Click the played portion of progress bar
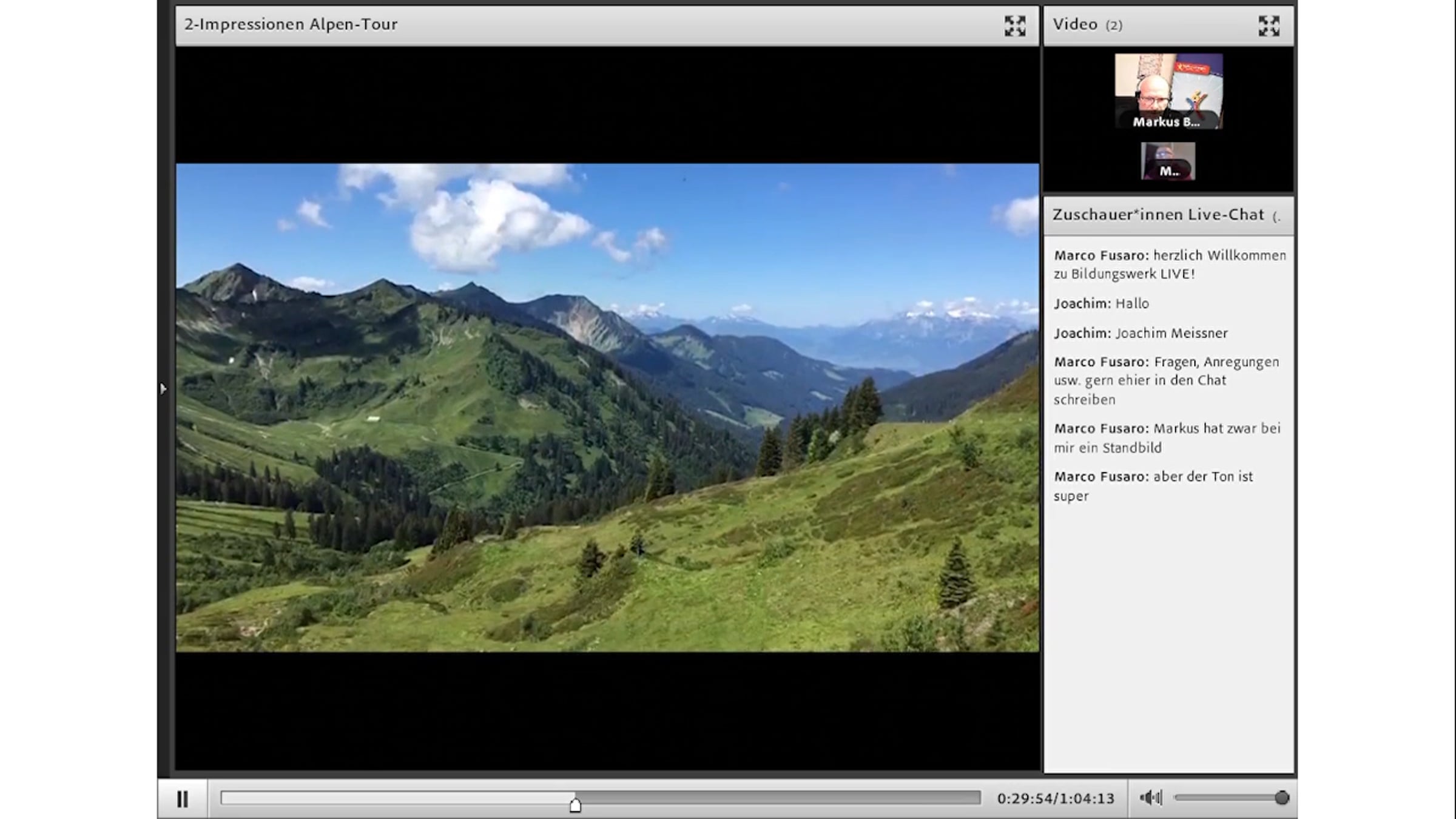The image size is (1456, 819). point(394,798)
